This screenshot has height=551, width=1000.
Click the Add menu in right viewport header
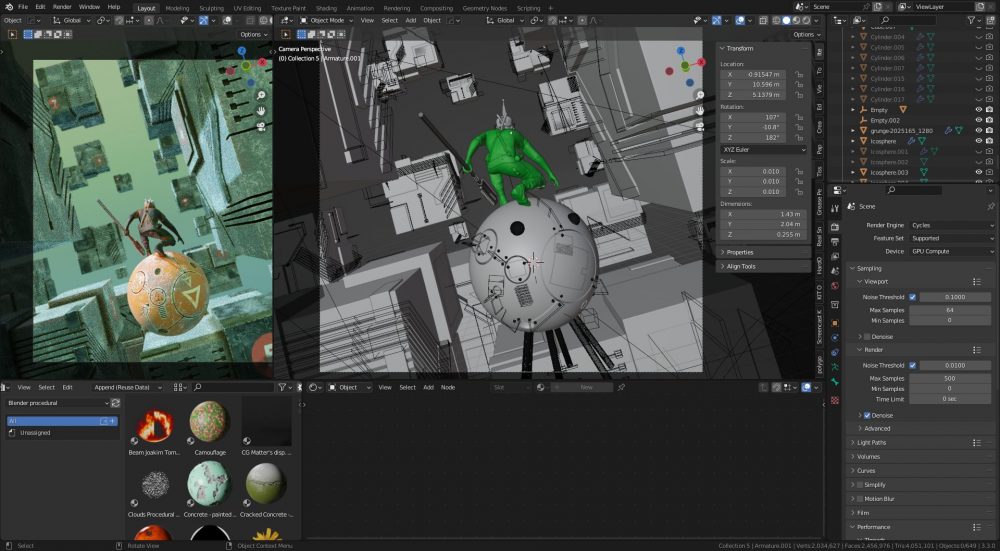tap(411, 20)
